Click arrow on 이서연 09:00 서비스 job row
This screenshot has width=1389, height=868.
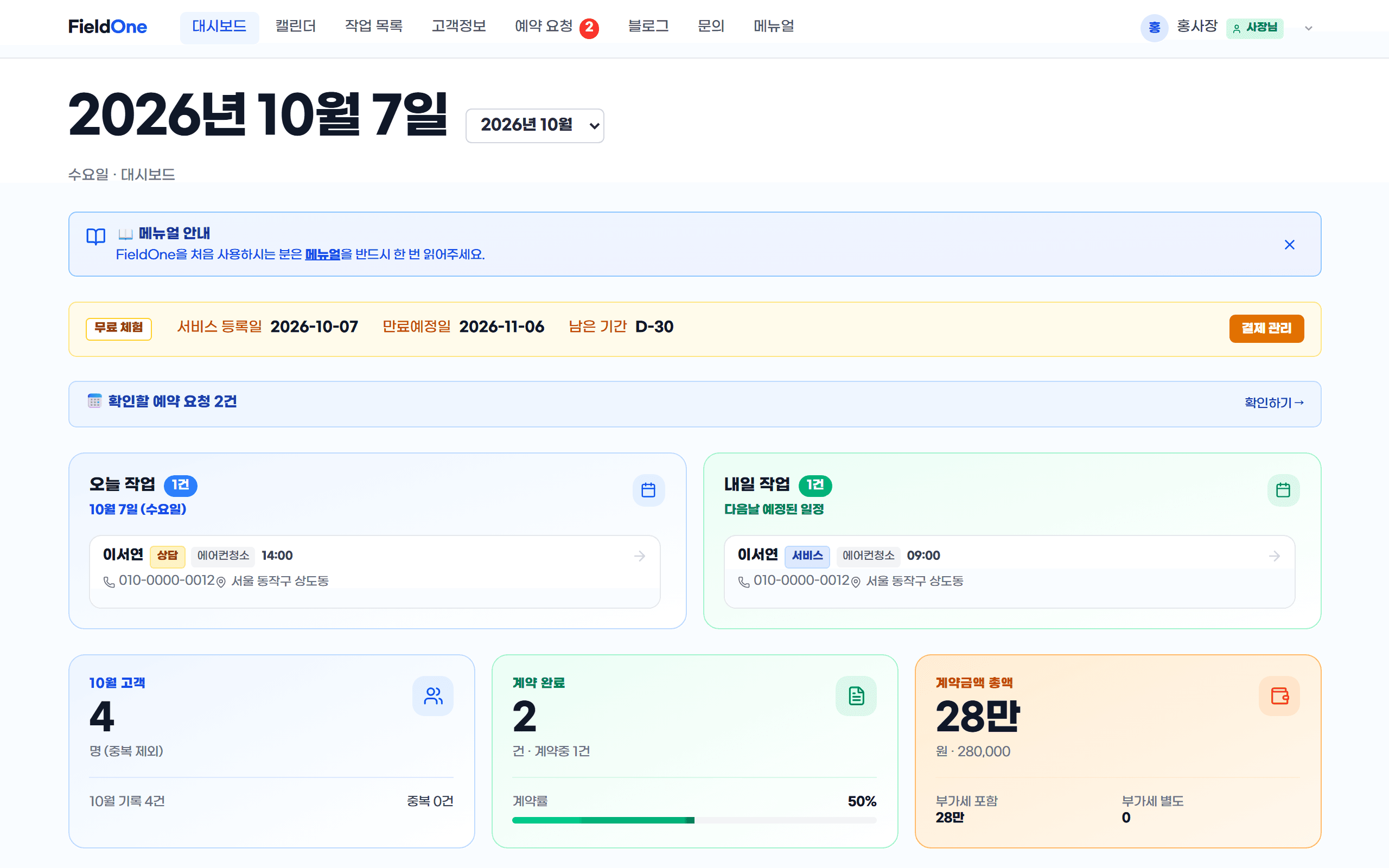(1274, 556)
